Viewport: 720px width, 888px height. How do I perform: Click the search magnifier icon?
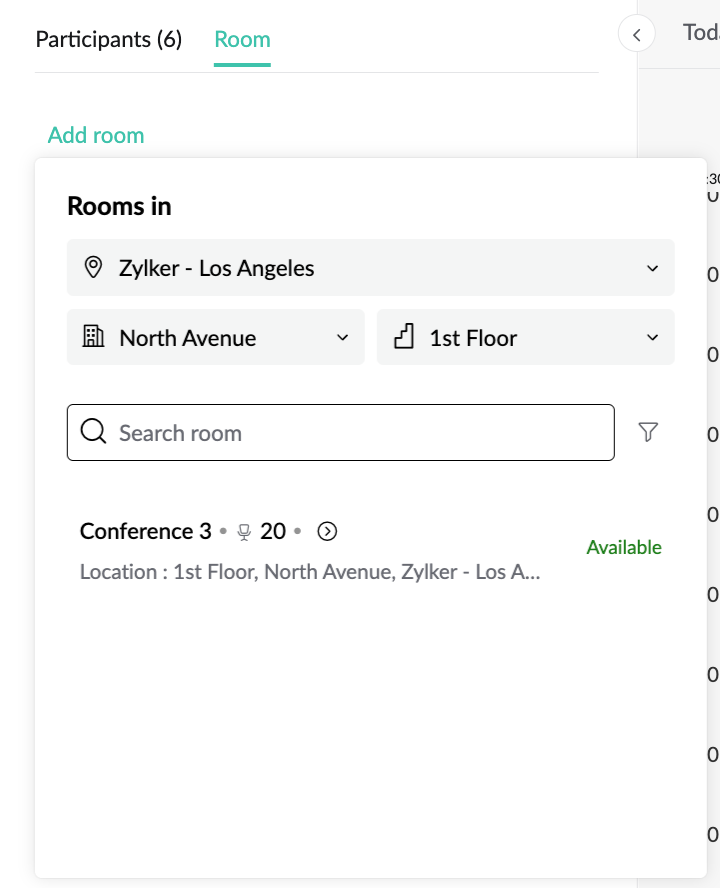coord(93,432)
